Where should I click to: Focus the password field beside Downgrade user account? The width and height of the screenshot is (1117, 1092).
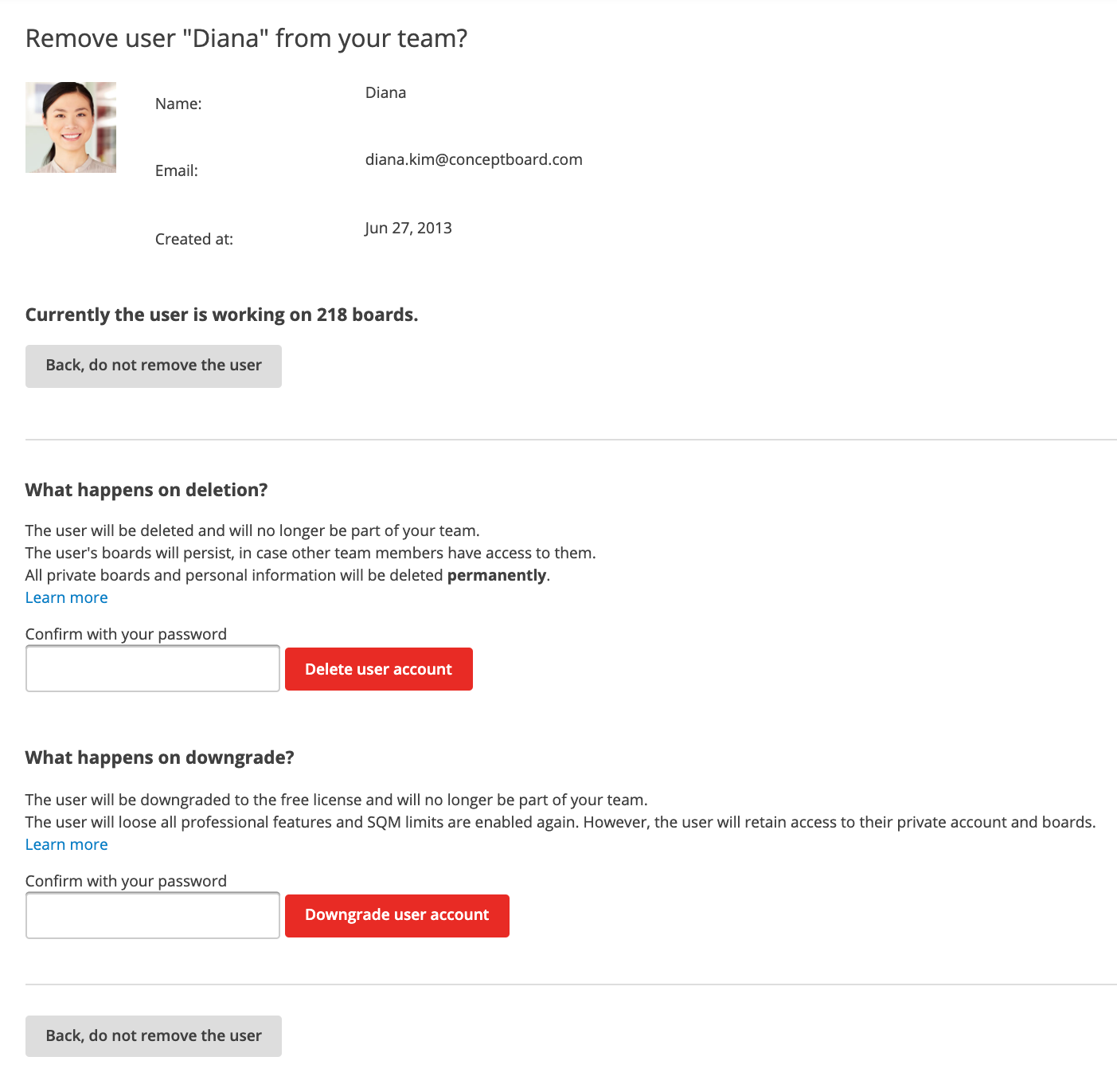[x=153, y=915]
